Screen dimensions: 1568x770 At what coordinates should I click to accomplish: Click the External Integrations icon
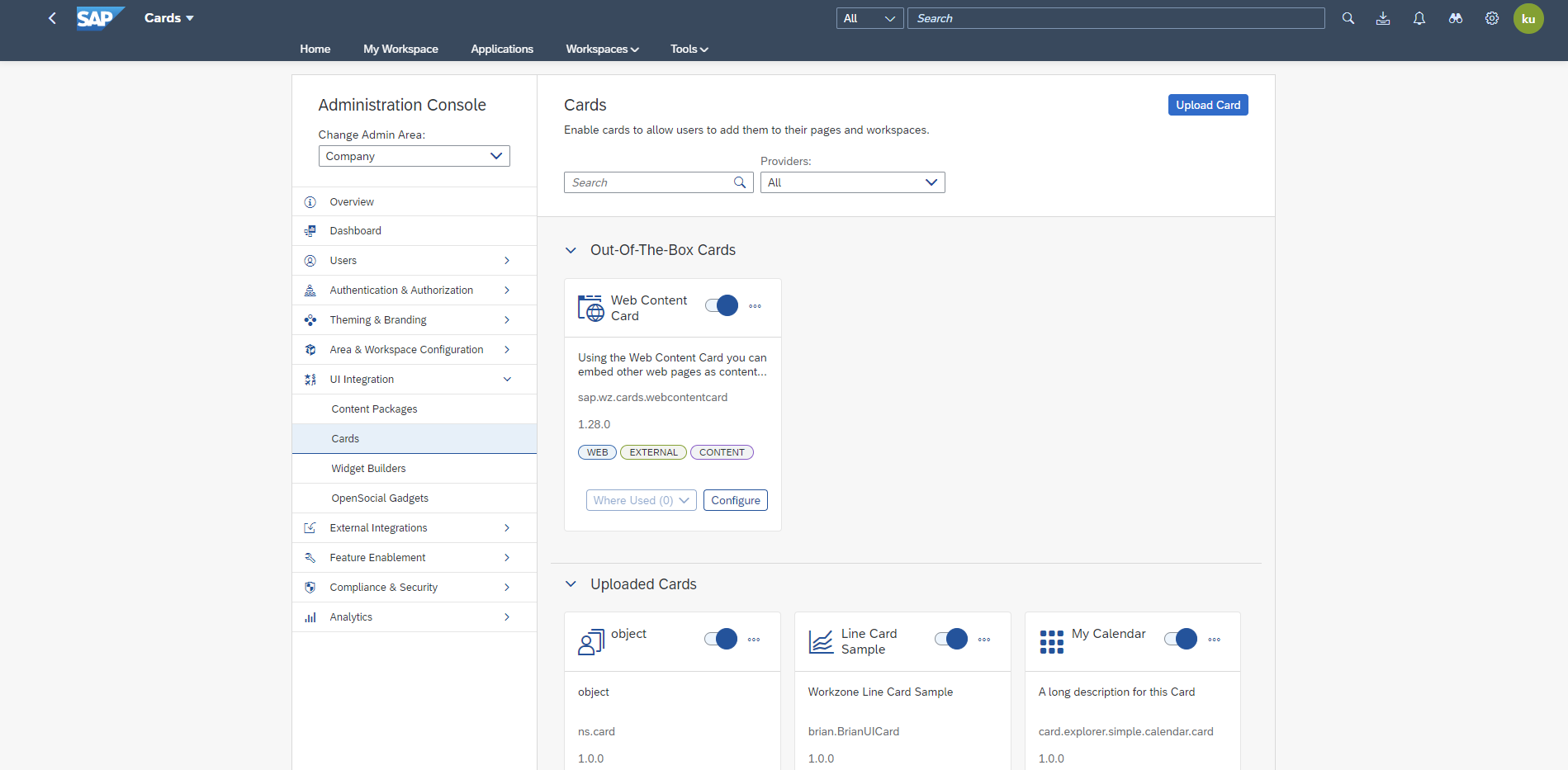310,528
